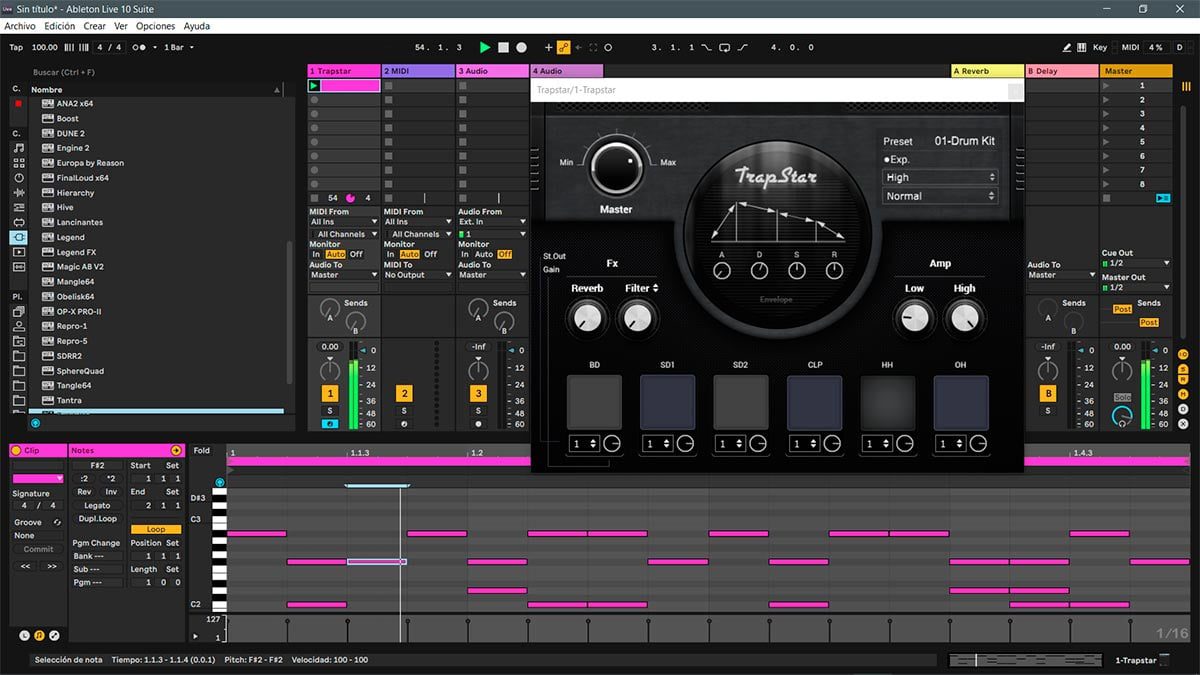The width and height of the screenshot is (1200, 675).
Task: Toggle Fold in the MIDI note editor
Action: 202,451
